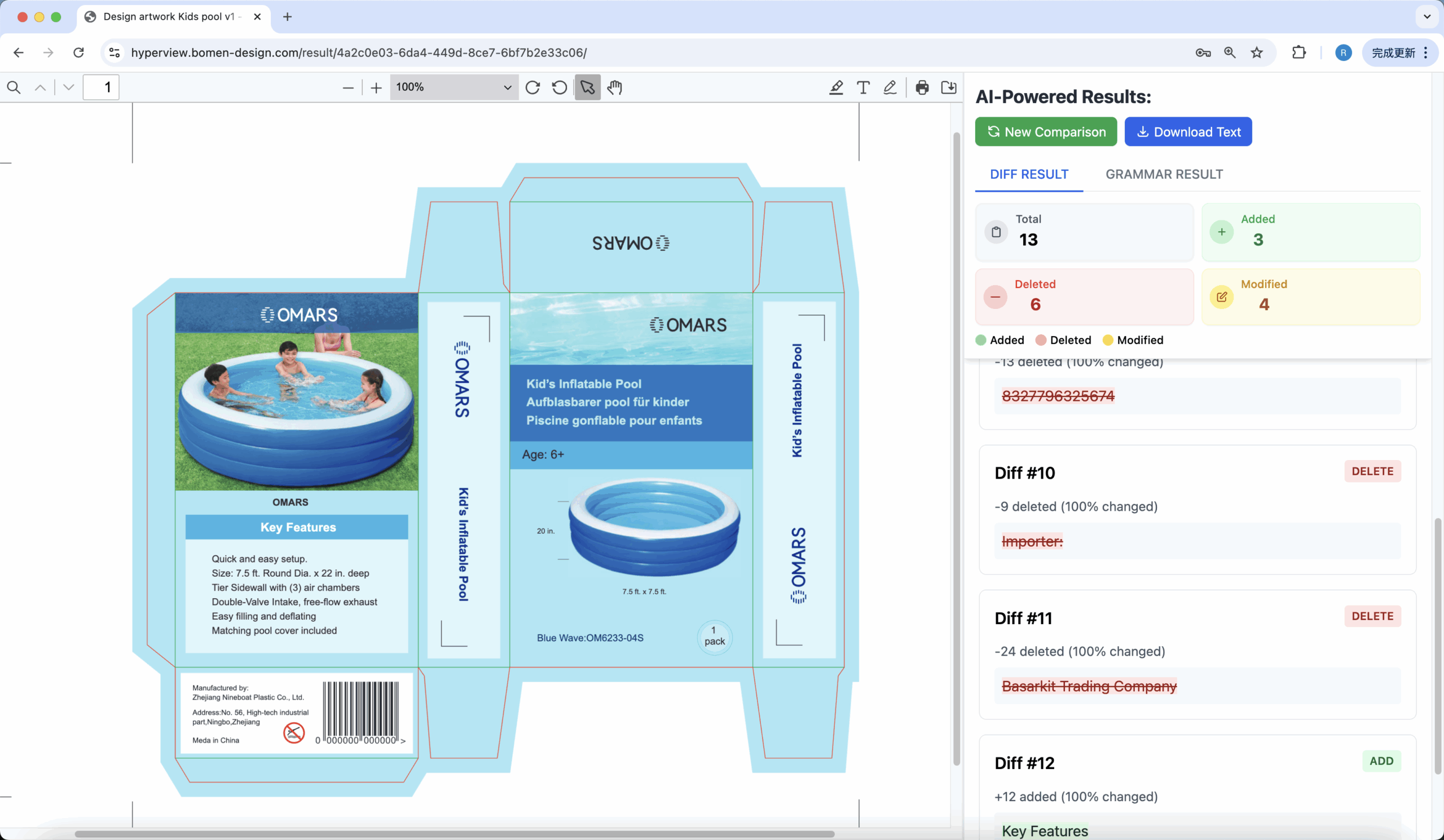Click the DELETE badge on Diff #10
Screen dimensions: 1444x840
point(1372,471)
